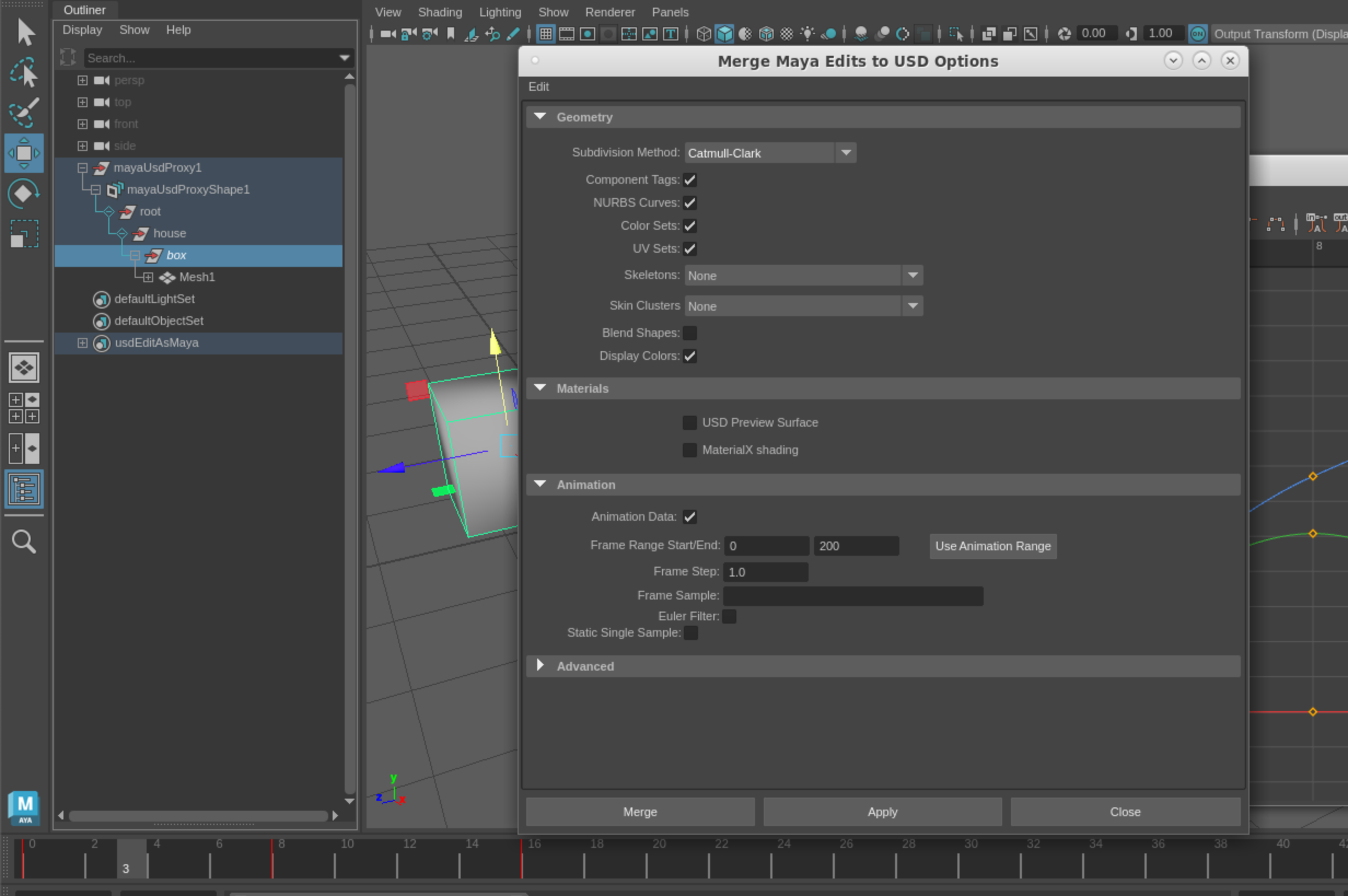Uncheck the NURBS Curves option
Screen dimensions: 1348x896
coord(690,202)
